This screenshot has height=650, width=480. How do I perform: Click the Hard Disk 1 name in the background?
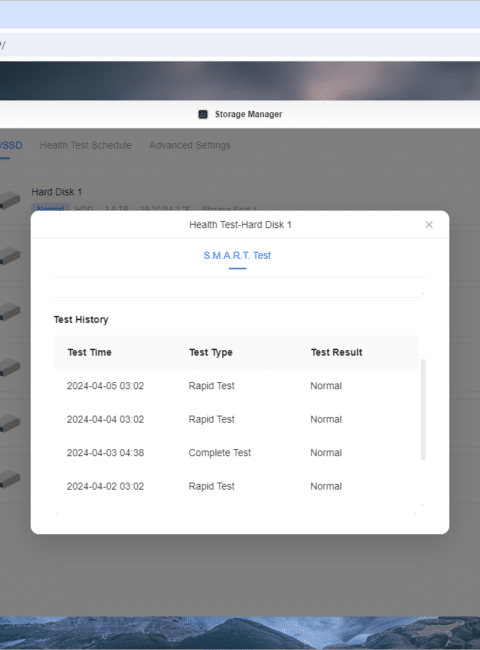57,192
